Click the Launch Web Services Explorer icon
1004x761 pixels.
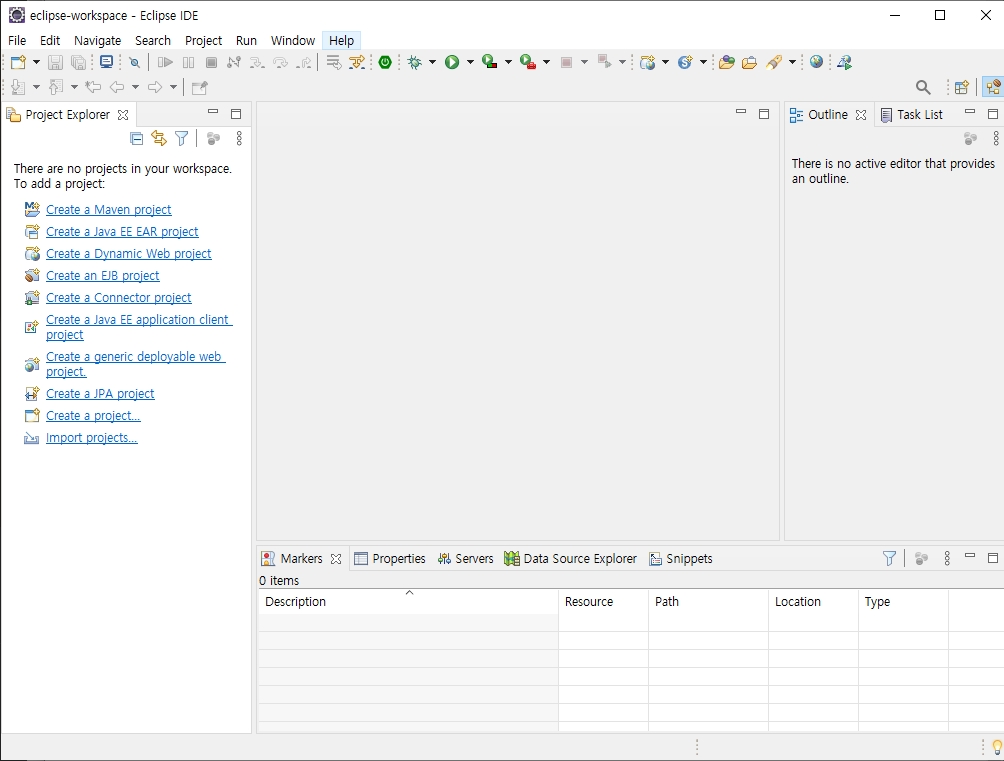tap(845, 62)
